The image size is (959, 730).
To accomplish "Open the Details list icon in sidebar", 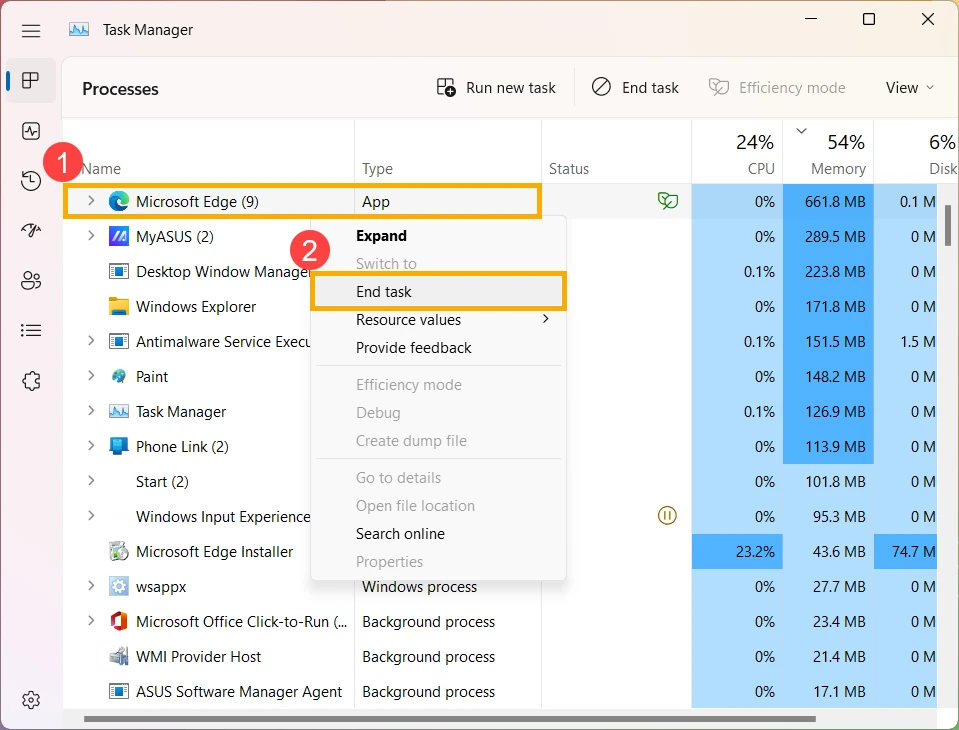I will pyautogui.click(x=31, y=331).
